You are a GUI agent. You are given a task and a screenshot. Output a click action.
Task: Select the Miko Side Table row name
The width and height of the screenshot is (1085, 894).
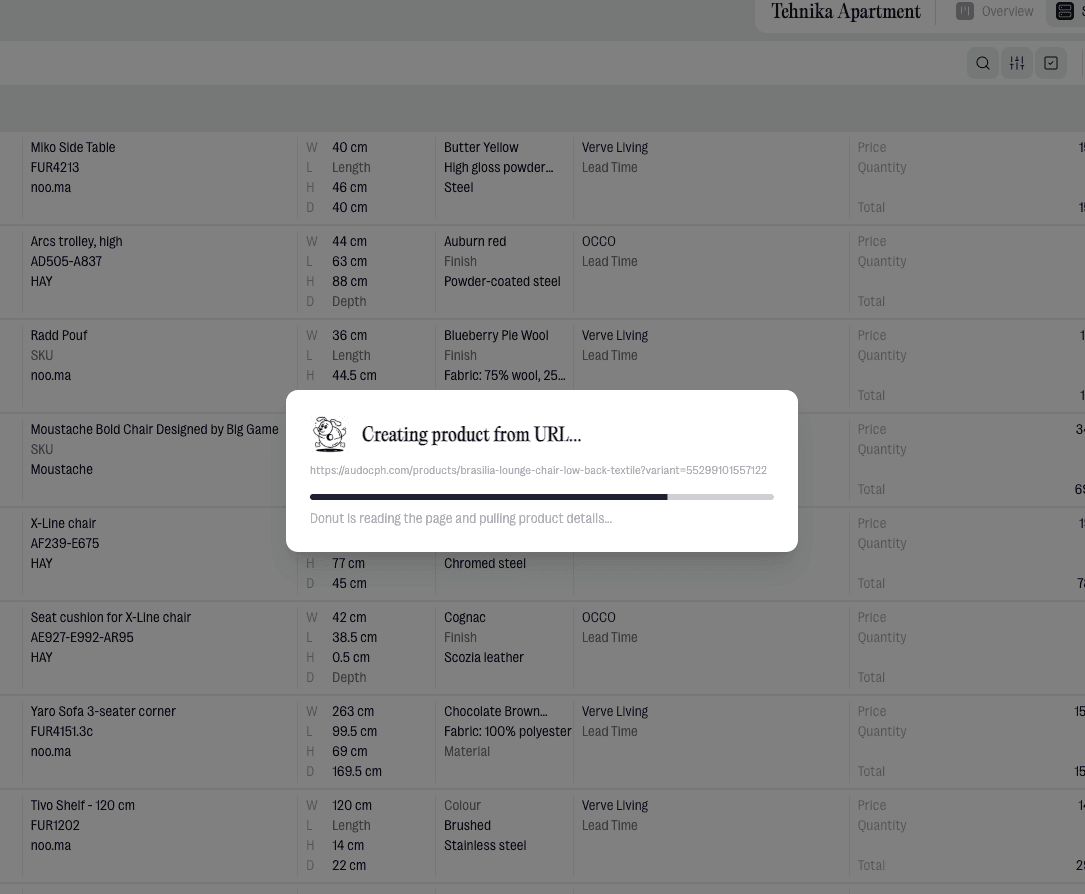tap(73, 147)
